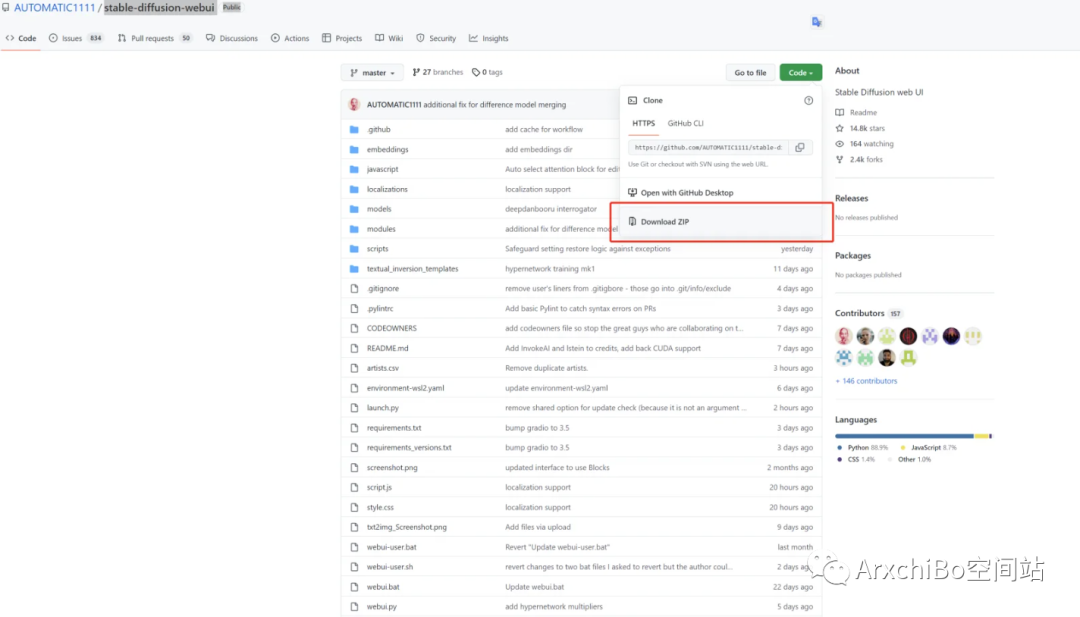Viewport: 1080px width, 617px height.
Task: Open the Security tab
Action: (x=436, y=39)
